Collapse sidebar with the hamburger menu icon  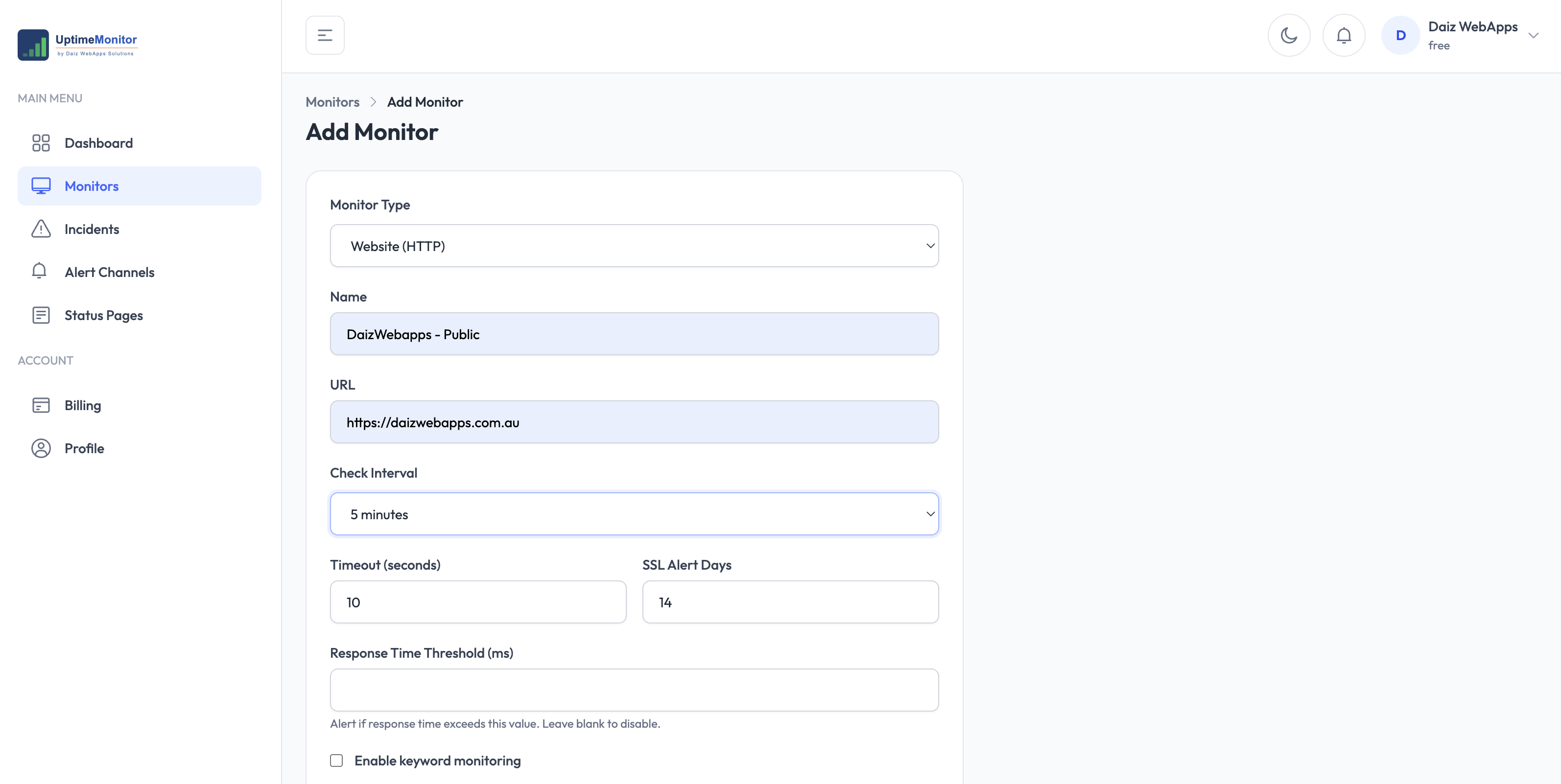(325, 35)
